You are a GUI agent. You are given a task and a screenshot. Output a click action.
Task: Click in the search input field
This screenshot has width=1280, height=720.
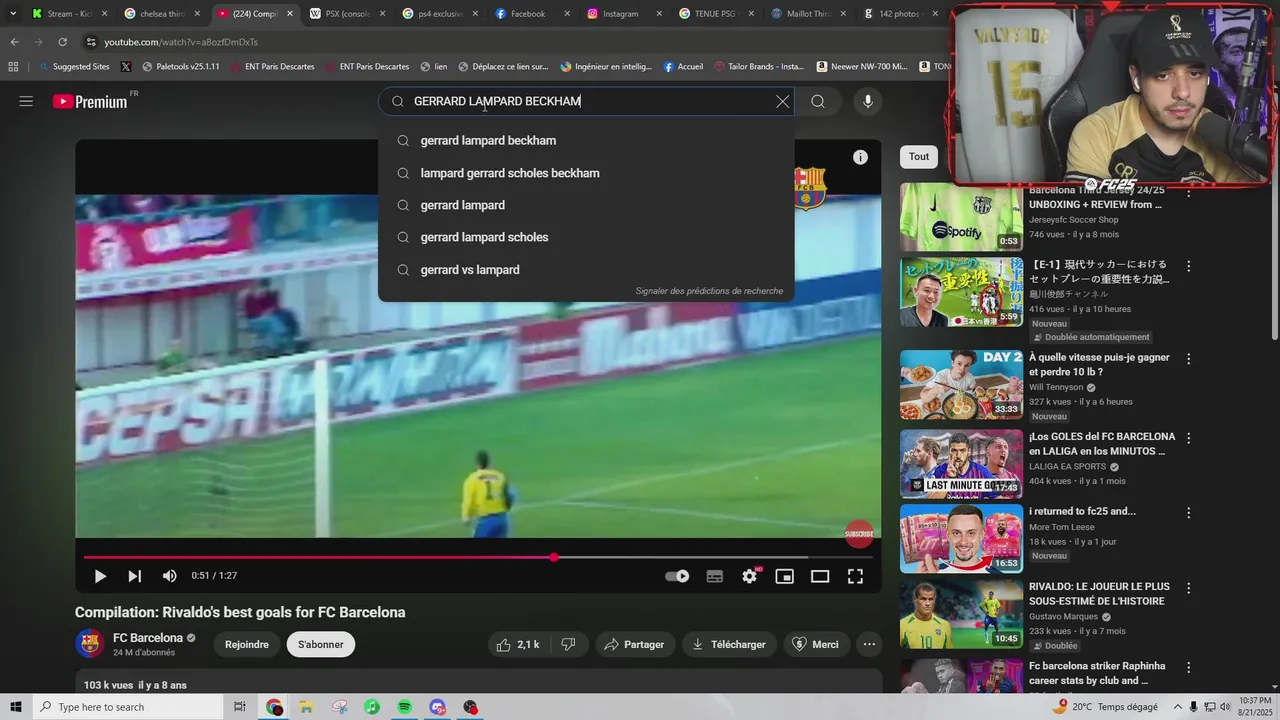pyautogui.click(x=585, y=101)
